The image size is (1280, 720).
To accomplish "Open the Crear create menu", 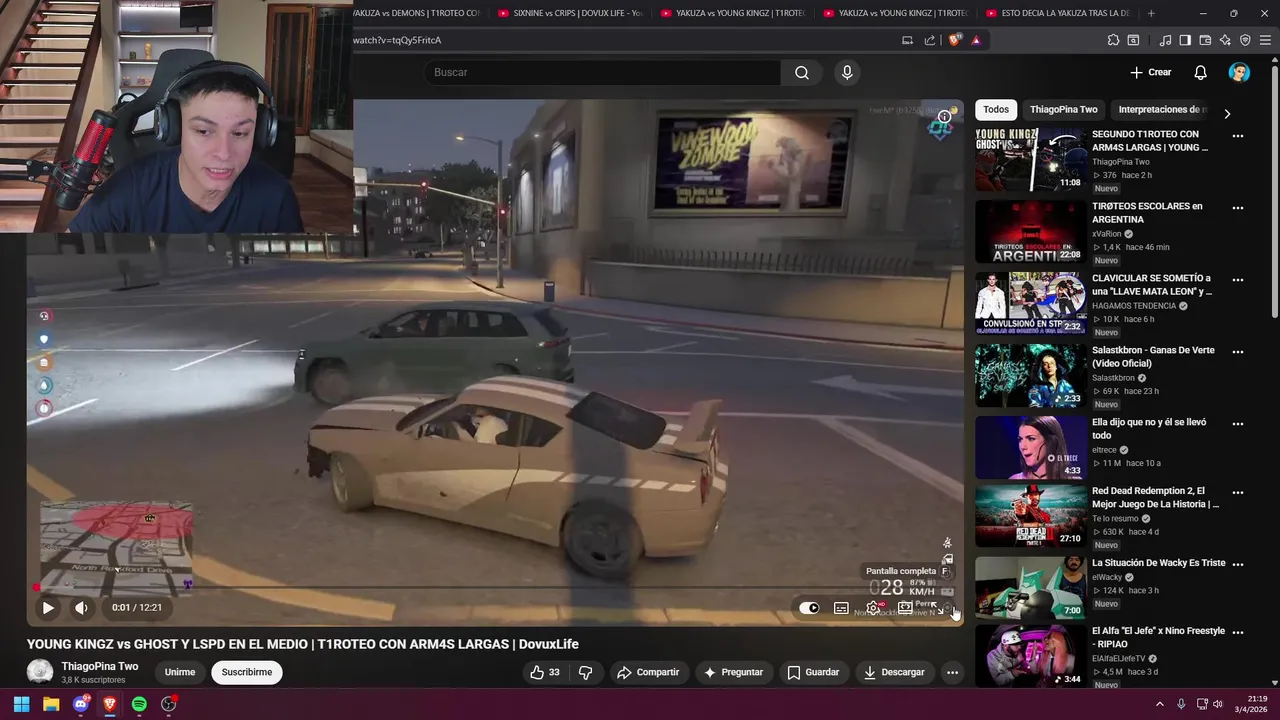I will pos(1151,72).
